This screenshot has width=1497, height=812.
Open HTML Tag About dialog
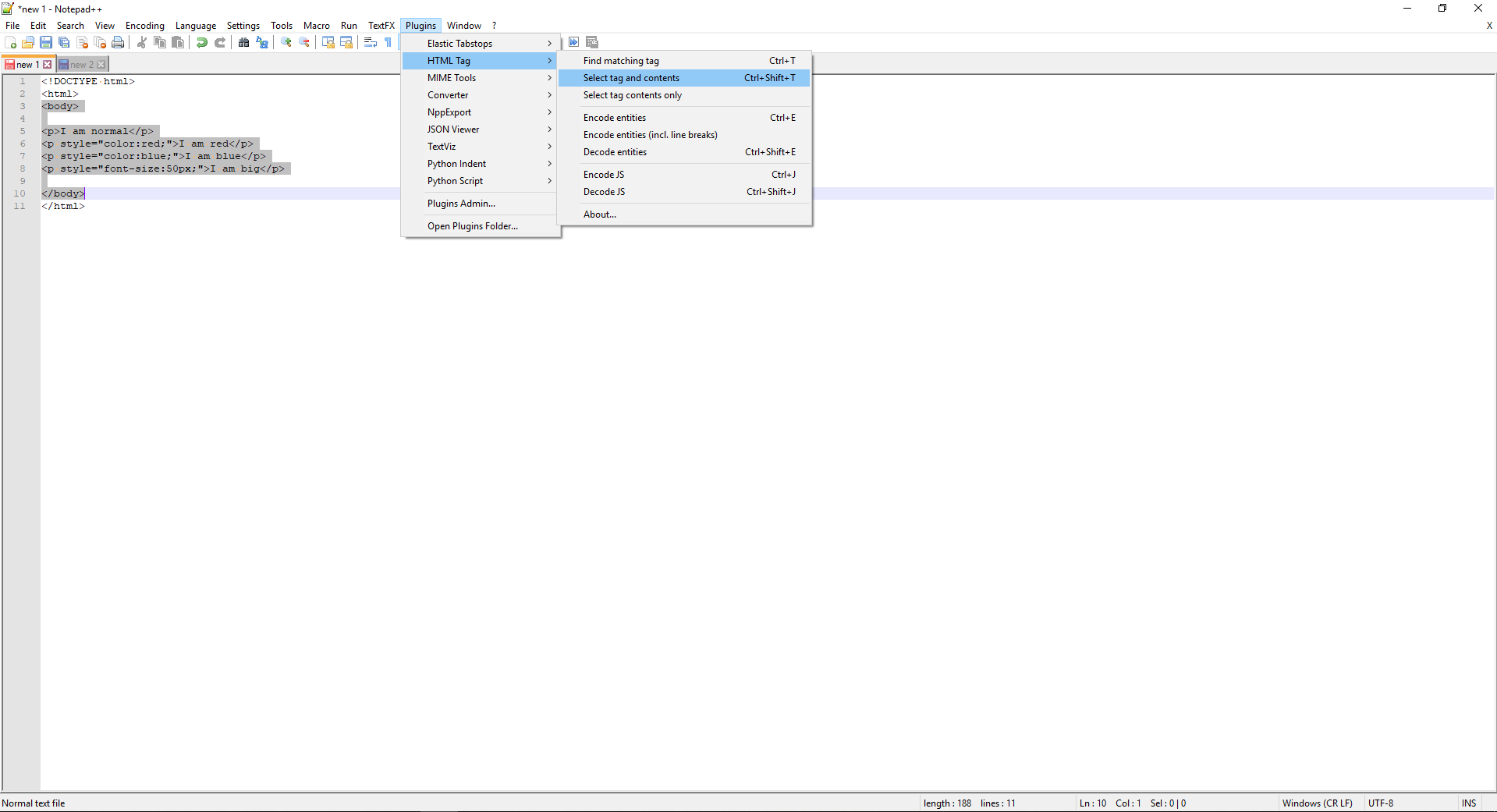(x=684, y=215)
